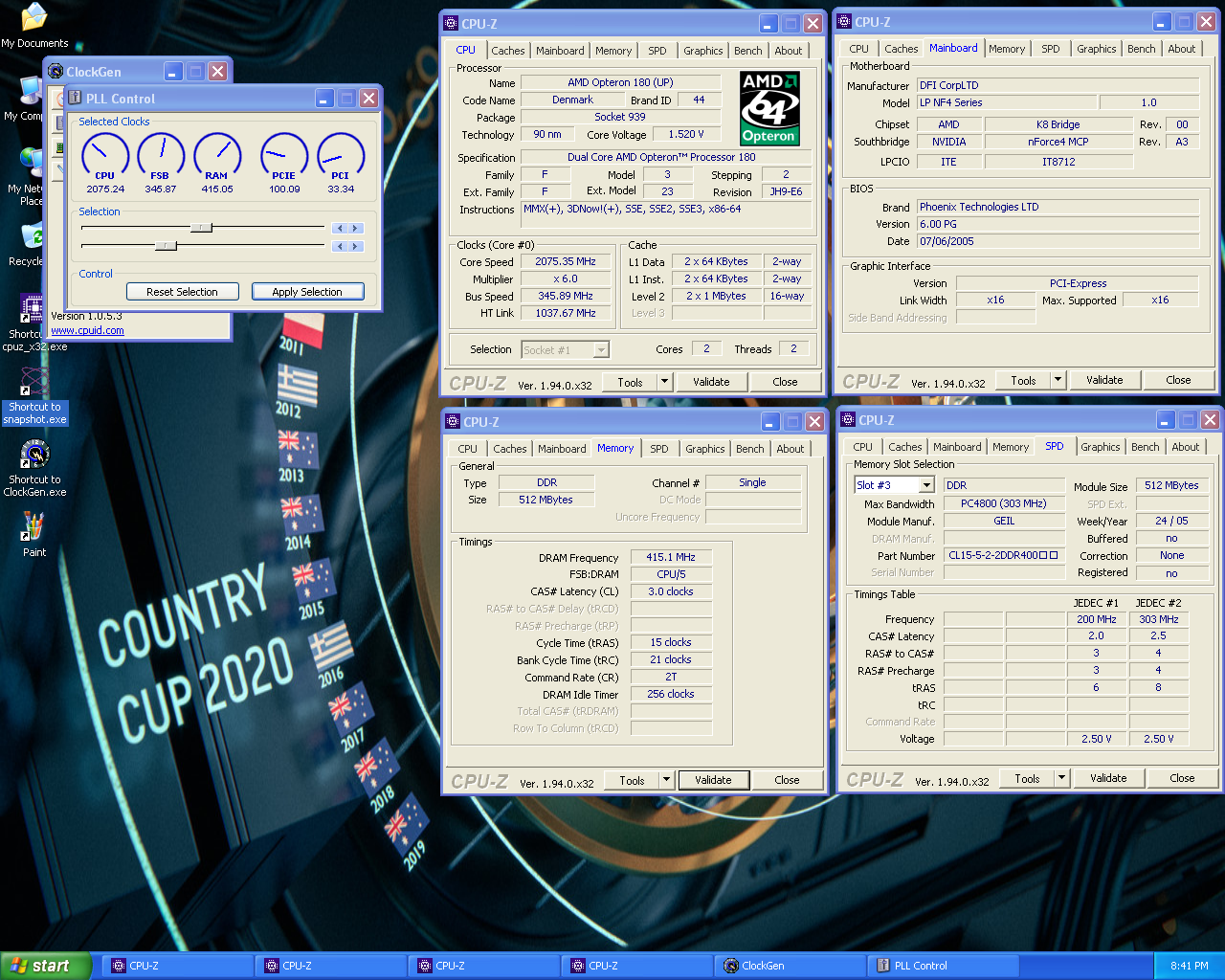Click the Bus Speed 345.89 MHz value
This screenshot has width=1225, height=980.
(x=566, y=296)
